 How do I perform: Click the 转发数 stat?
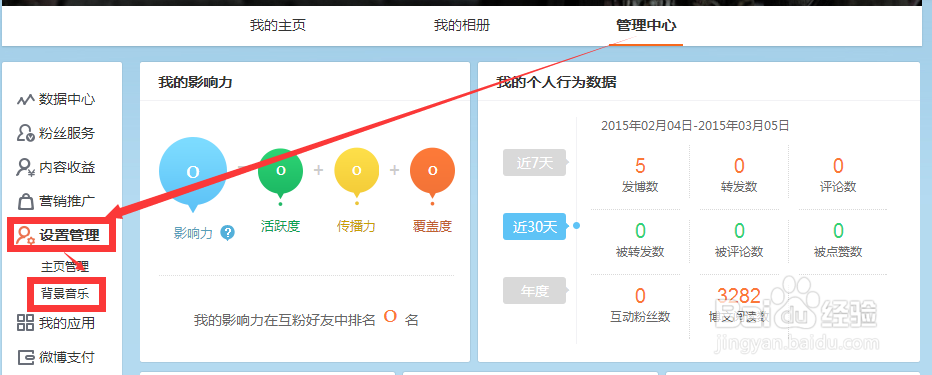[x=739, y=175]
